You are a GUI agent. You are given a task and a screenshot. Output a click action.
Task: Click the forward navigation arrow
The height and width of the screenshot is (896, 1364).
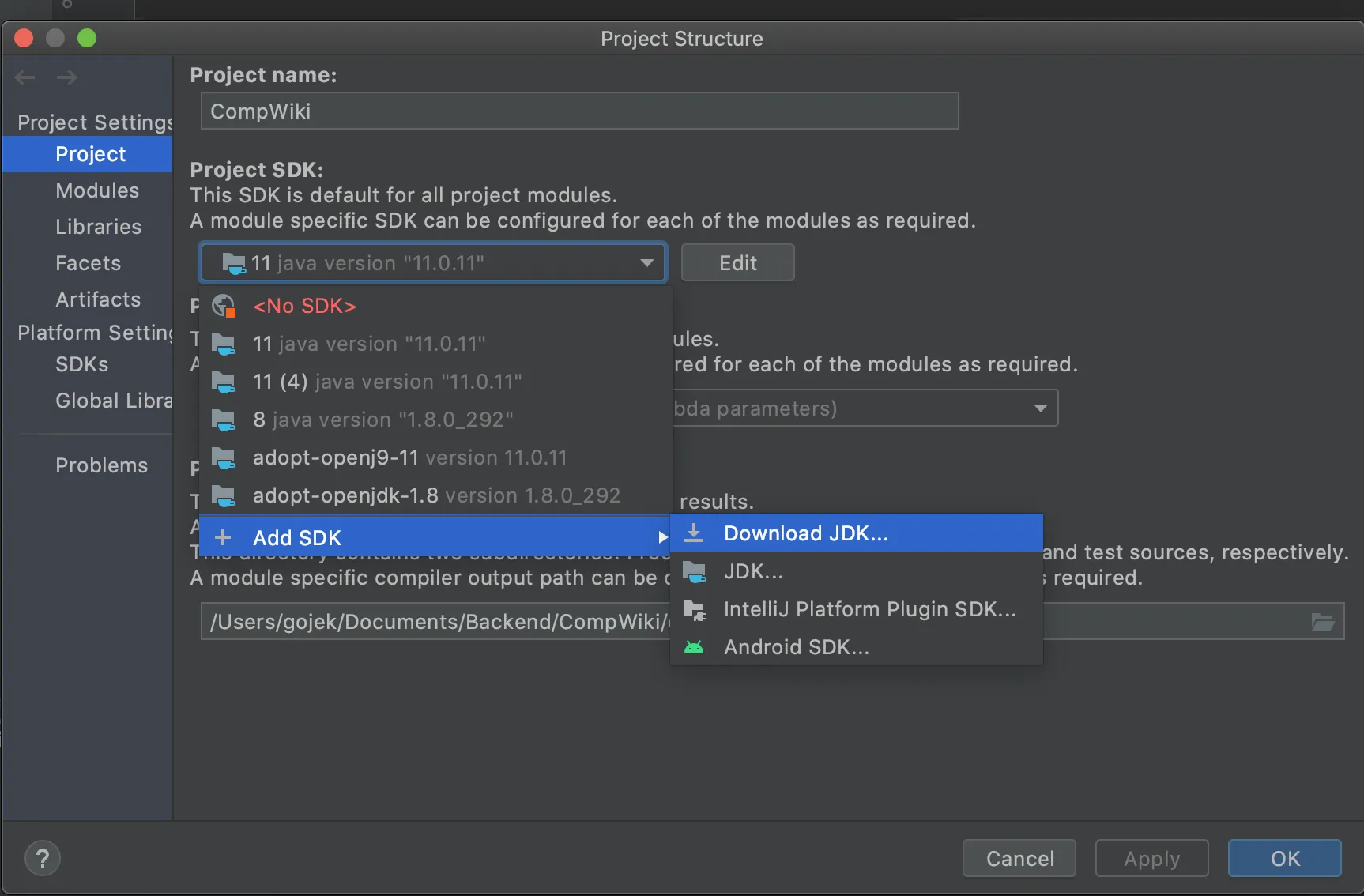tap(67, 77)
